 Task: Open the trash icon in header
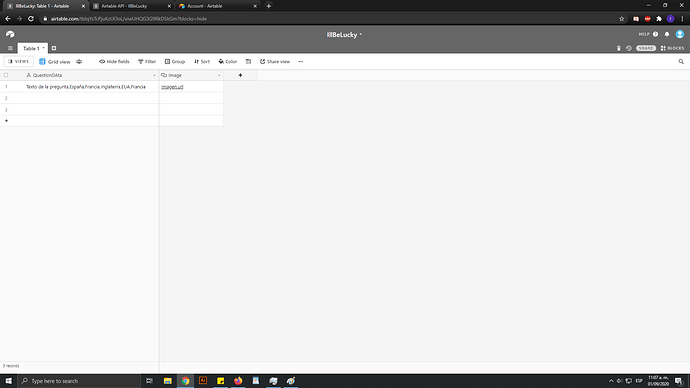tap(619, 48)
